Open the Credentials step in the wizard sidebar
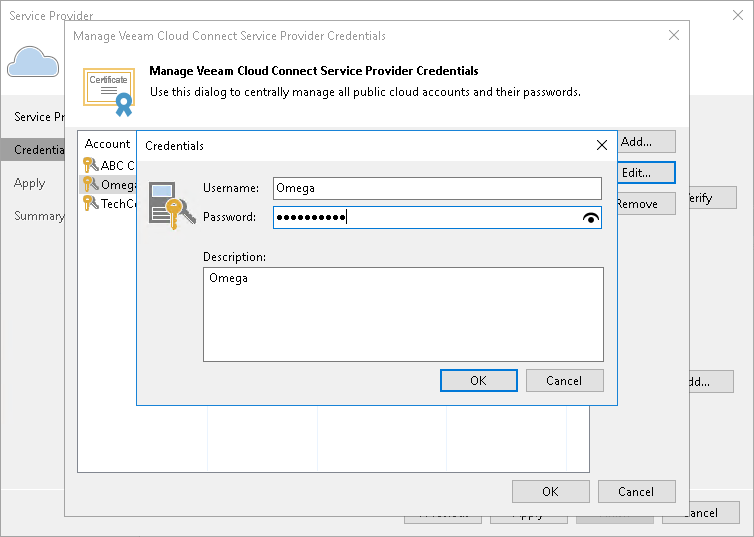The image size is (754, 537). (33, 150)
